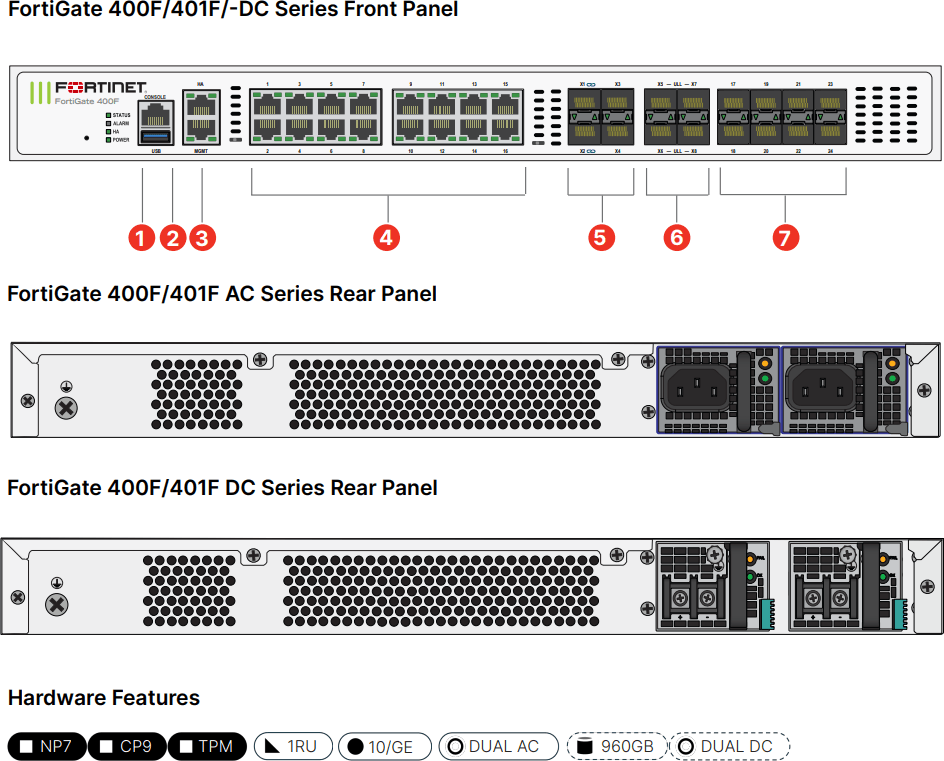Screen dimensions: 944x761
Task: Click the POWER LED indicator
Action: 108,140
